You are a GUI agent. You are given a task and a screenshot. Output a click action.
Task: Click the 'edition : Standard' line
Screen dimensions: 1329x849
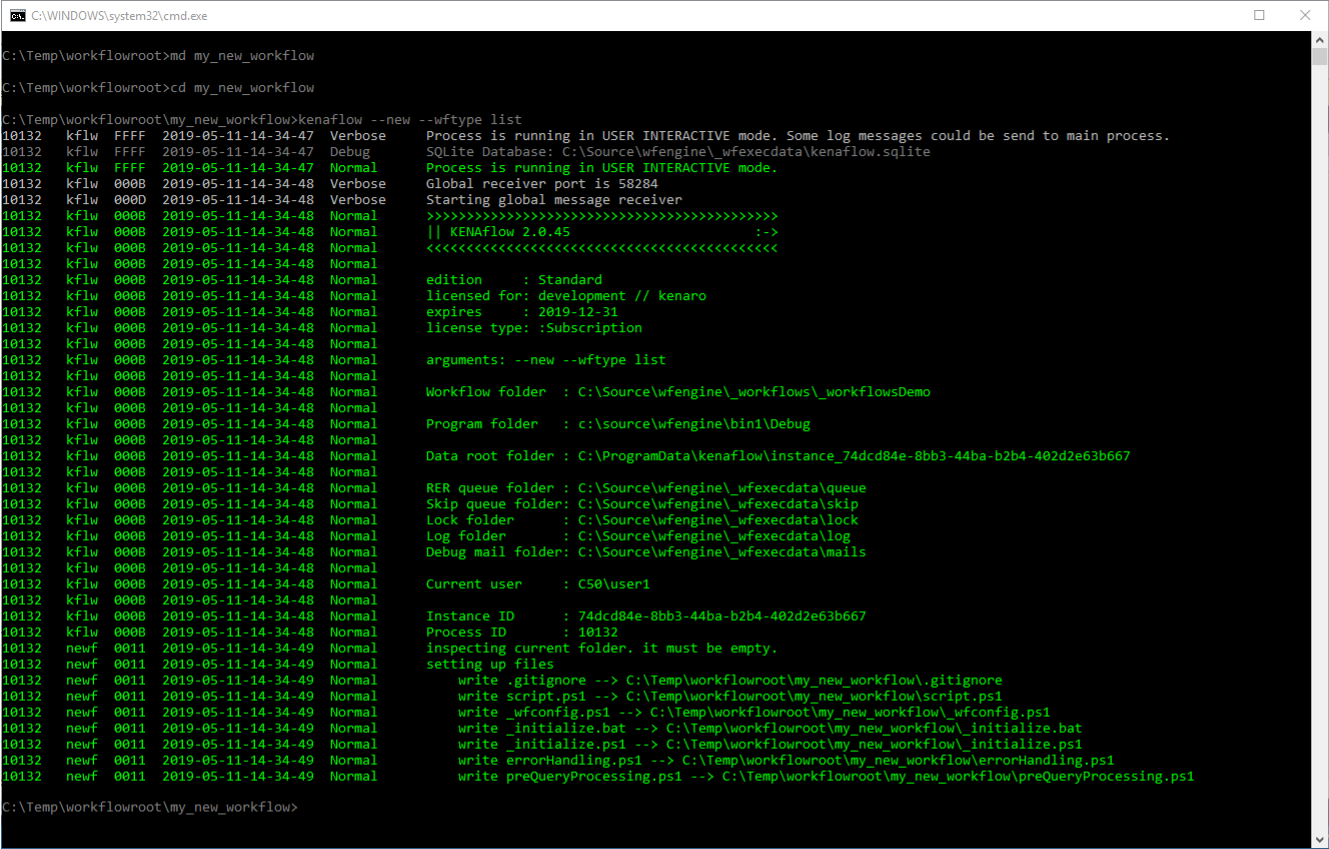coord(514,280)
